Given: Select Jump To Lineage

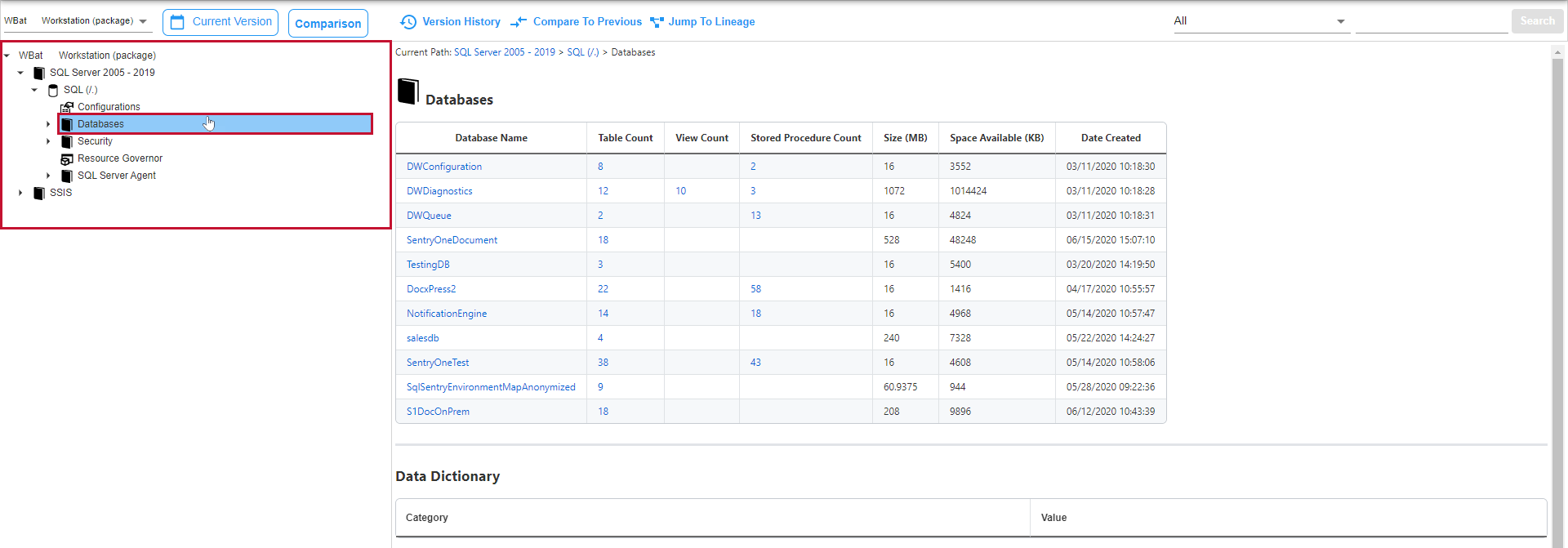Looking at the screenshot, I should click(x=702, y=22).
